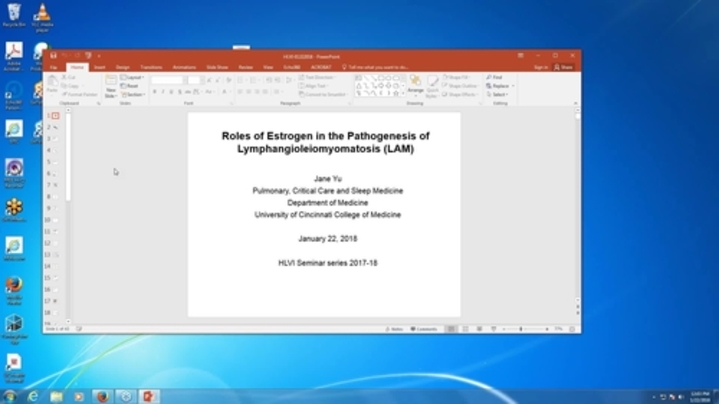
Task: Open the Paste button in Clipboard group
Action: (x=52, y=85)
